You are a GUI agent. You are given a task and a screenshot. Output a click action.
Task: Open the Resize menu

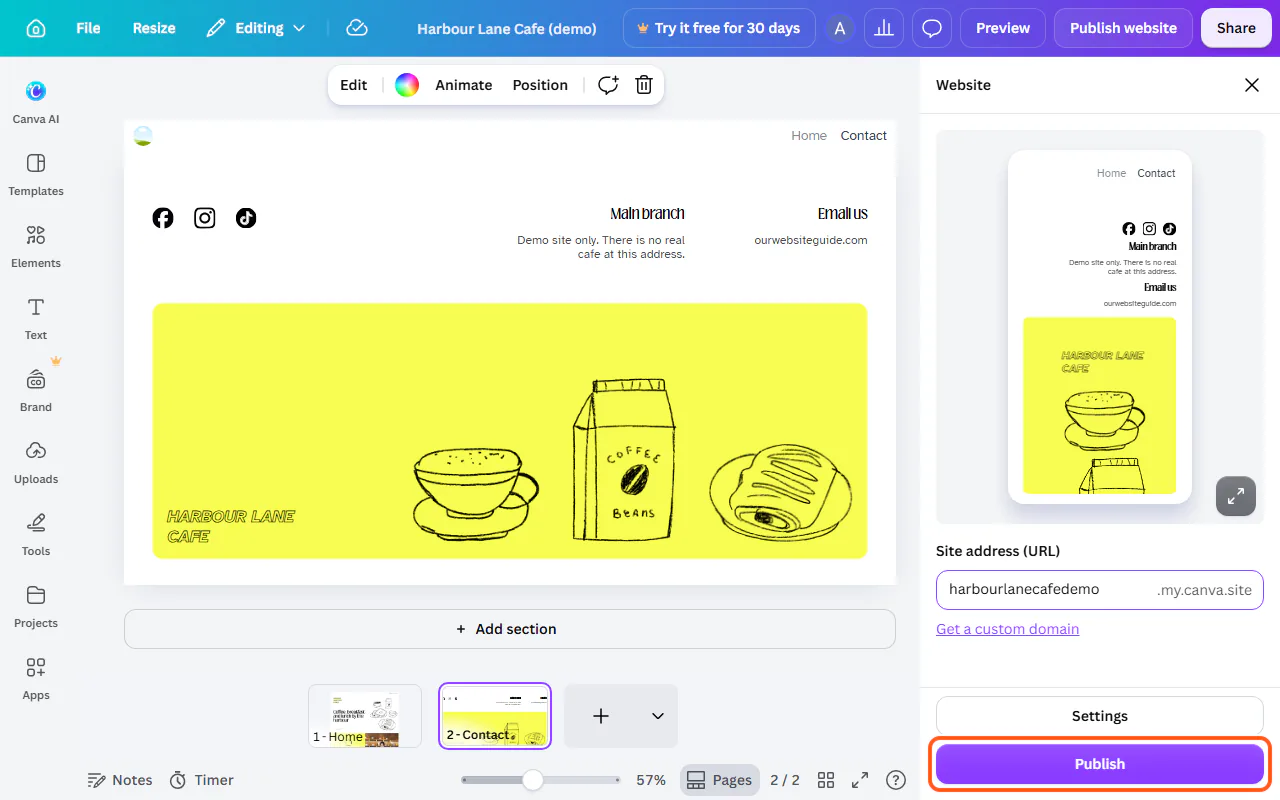(x=154, y=28)
